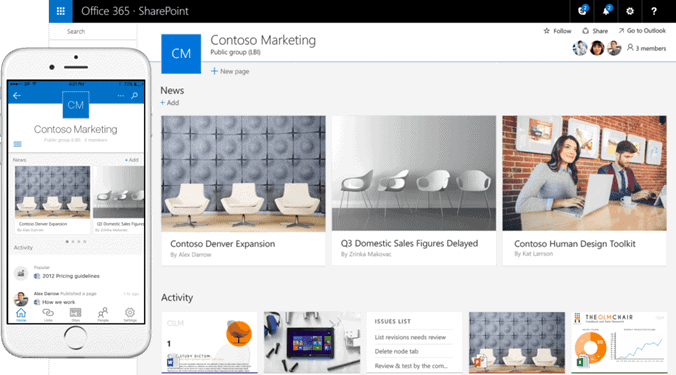This screenshot has height=375, width=676.
Task: Open Contoso Denver Expansion news image on desktop
Action: pos(243,173)
